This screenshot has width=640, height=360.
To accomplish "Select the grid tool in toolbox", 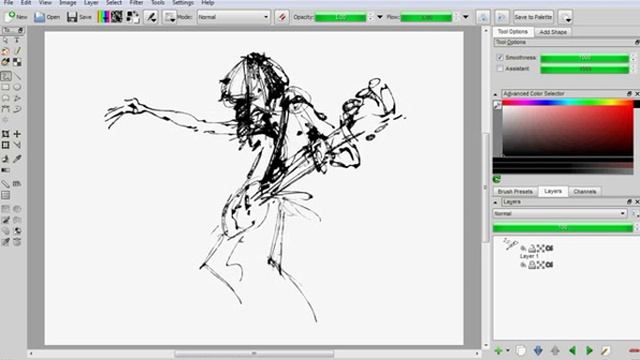I will coord(6,196).
